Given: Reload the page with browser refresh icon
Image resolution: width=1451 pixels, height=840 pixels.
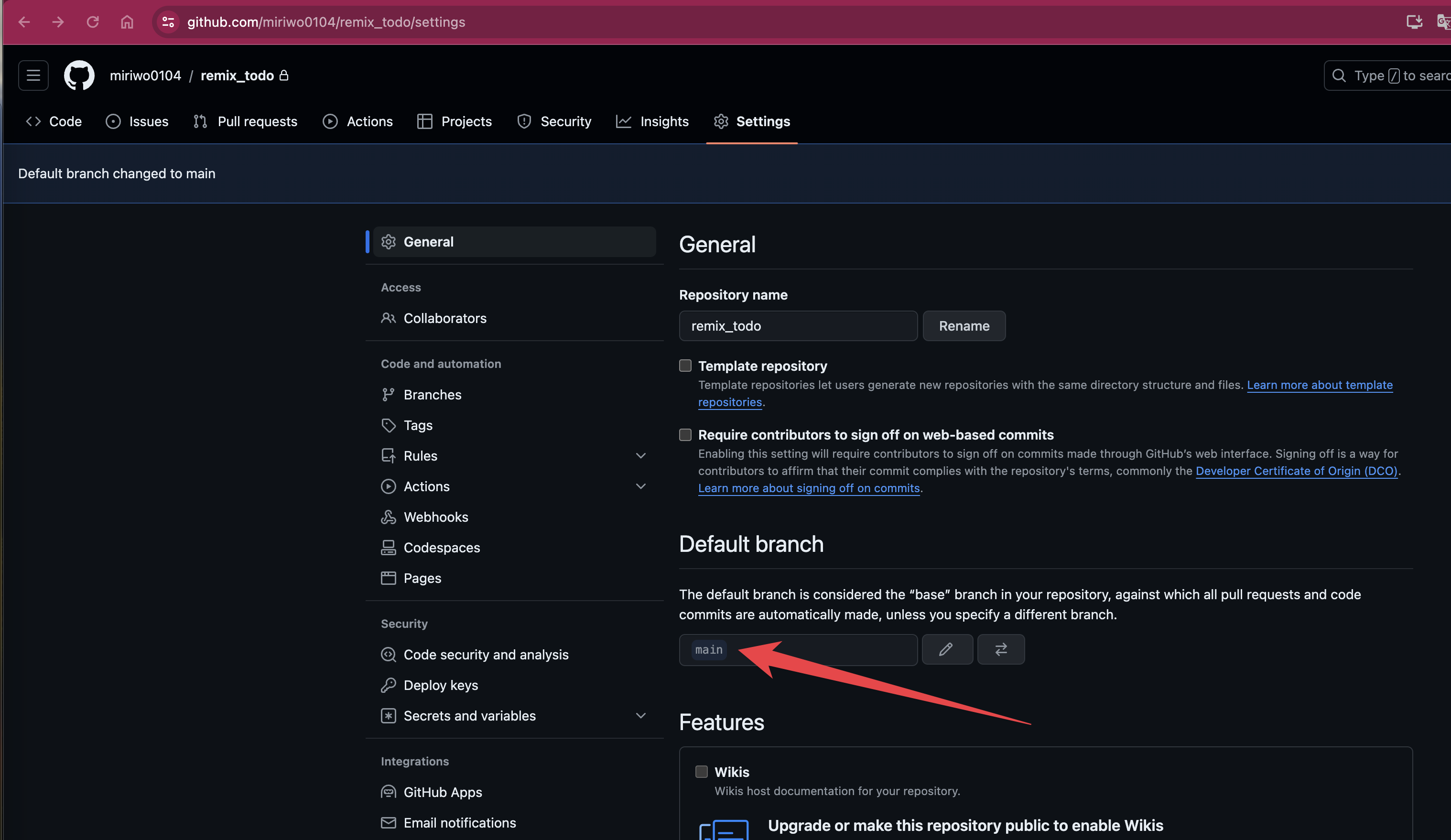Looking at the screenshot, I should [93, 22].
